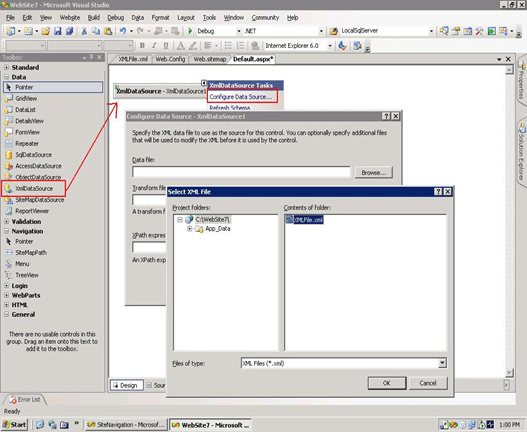Open Internet Explorer 6.0 target dropdown
Image resolution: width=527 pixels, height=432 pixels.
click(x=330, y=46)
